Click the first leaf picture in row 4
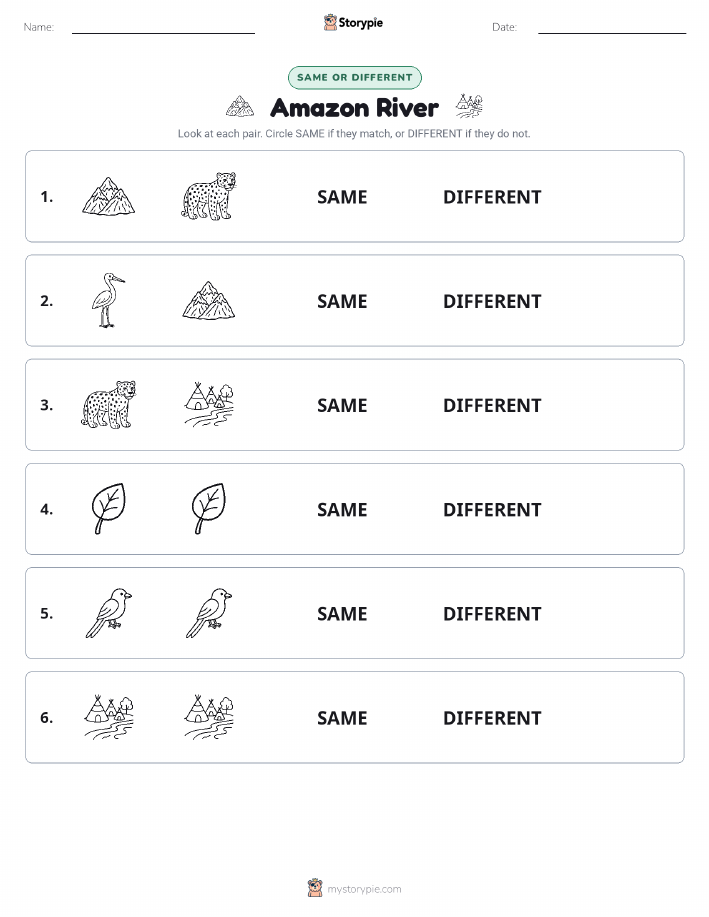Image resolution: width=709 pixels, height=917 pixels. 108,508
